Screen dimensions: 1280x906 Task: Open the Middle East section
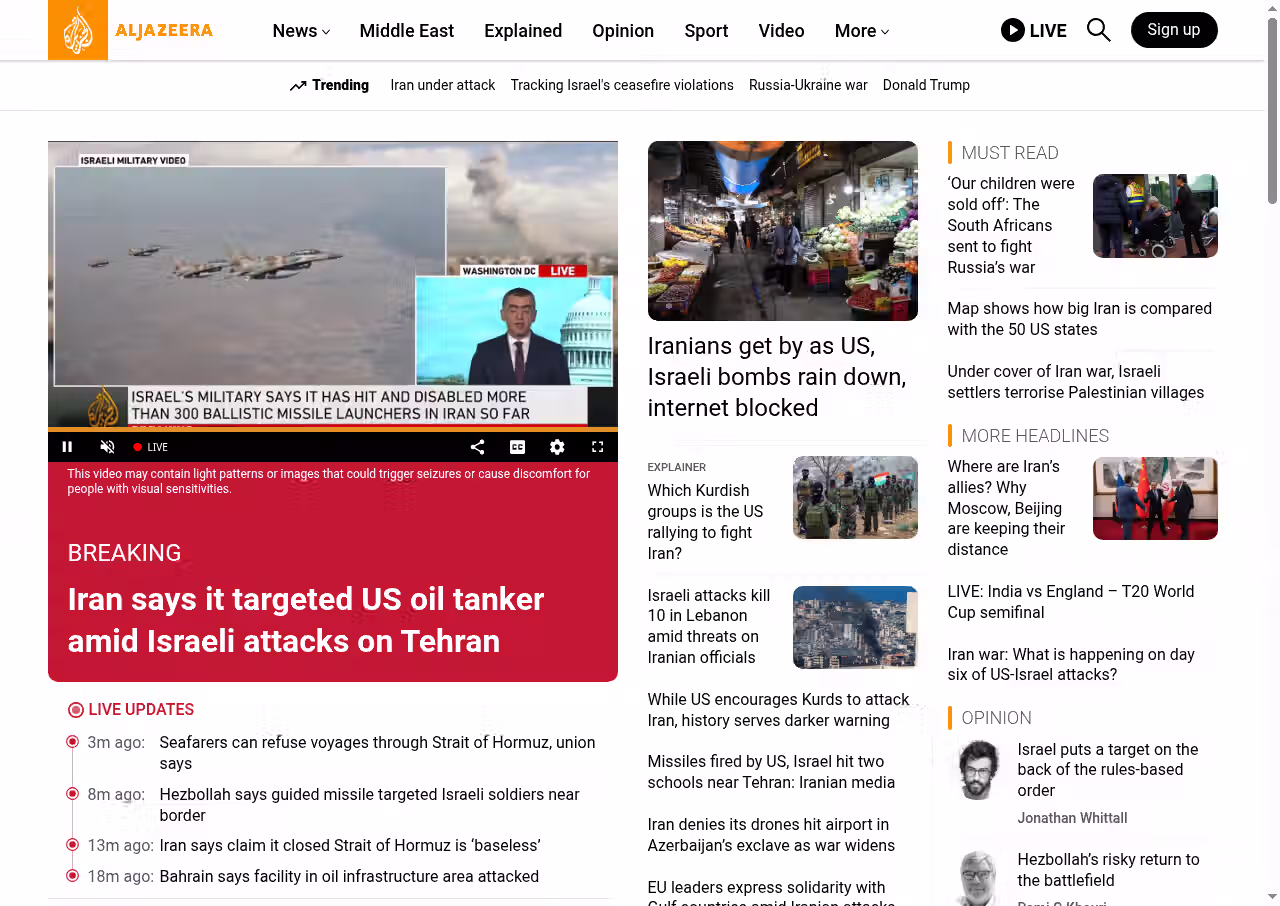[406, 31]
